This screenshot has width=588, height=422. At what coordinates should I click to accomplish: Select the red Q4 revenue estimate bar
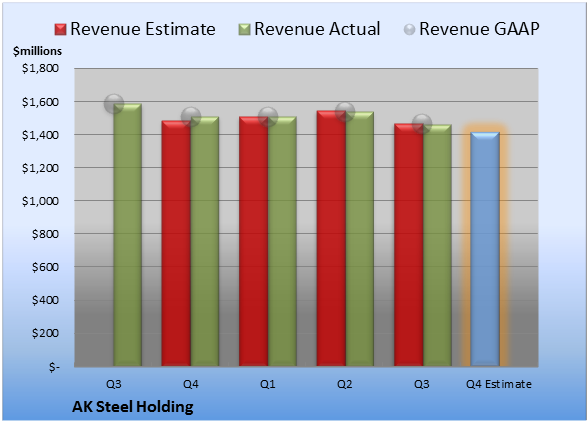point(176,243)
